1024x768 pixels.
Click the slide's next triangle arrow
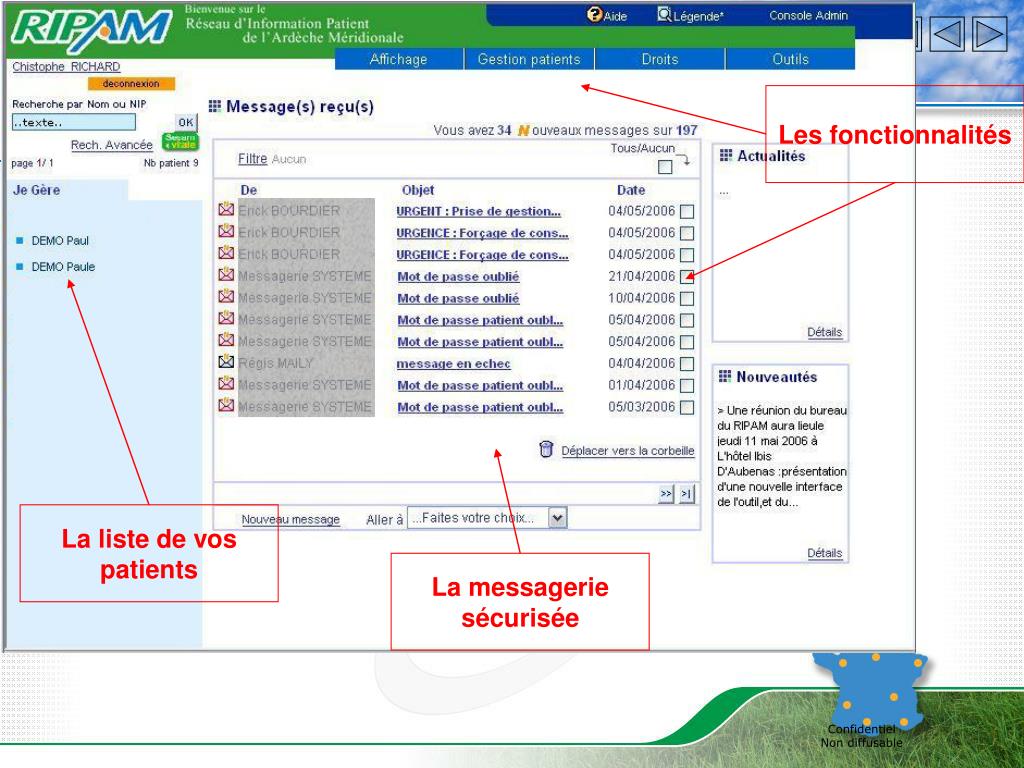pos(990,34)
